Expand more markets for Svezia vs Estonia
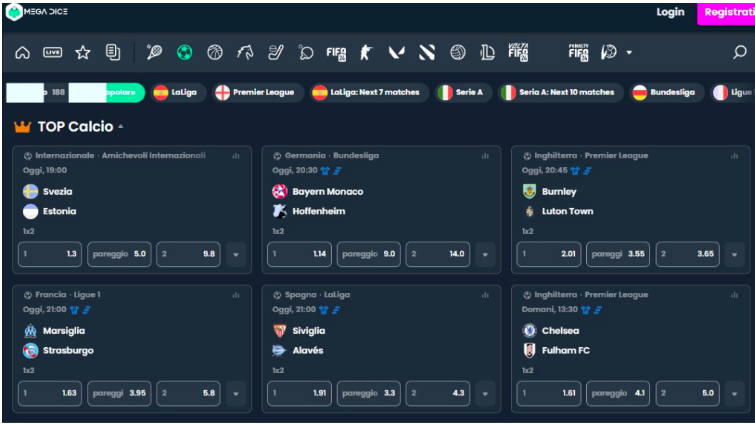755x424 pixels. click(x=236, y=254)
